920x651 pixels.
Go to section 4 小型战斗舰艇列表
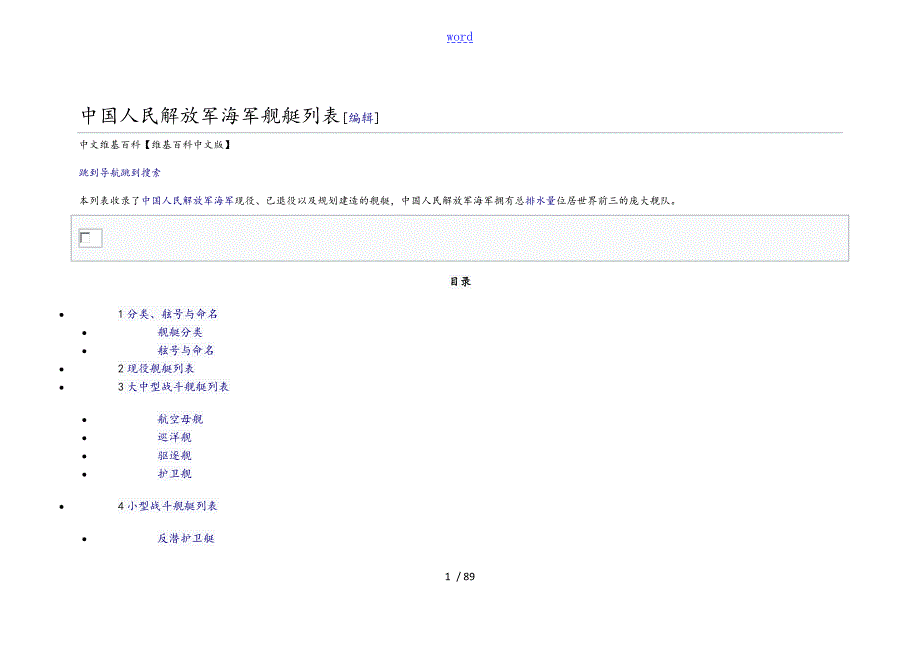coord(167,506)
